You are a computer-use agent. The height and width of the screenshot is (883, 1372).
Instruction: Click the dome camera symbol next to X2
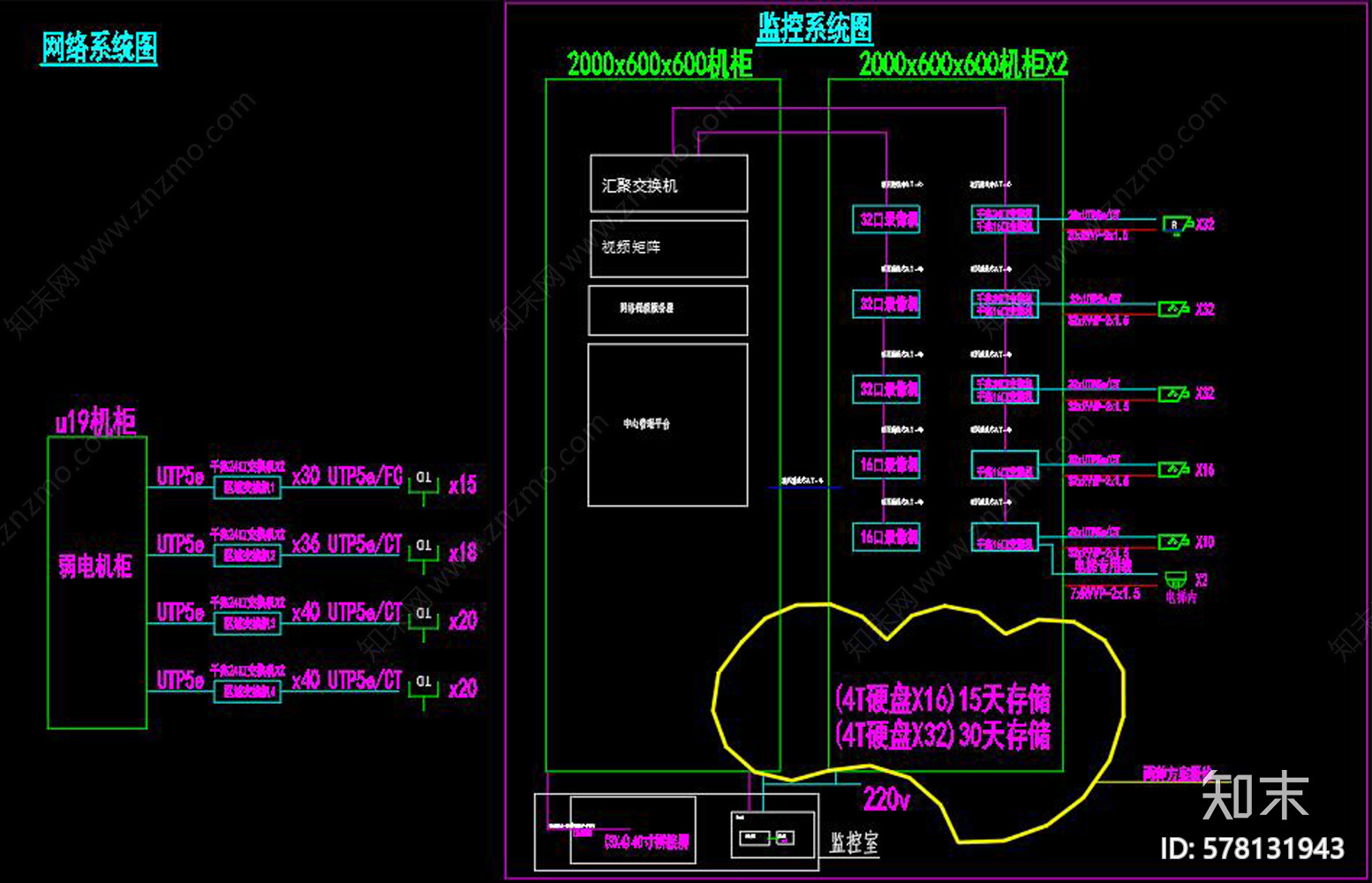[x=1174, y=579]
